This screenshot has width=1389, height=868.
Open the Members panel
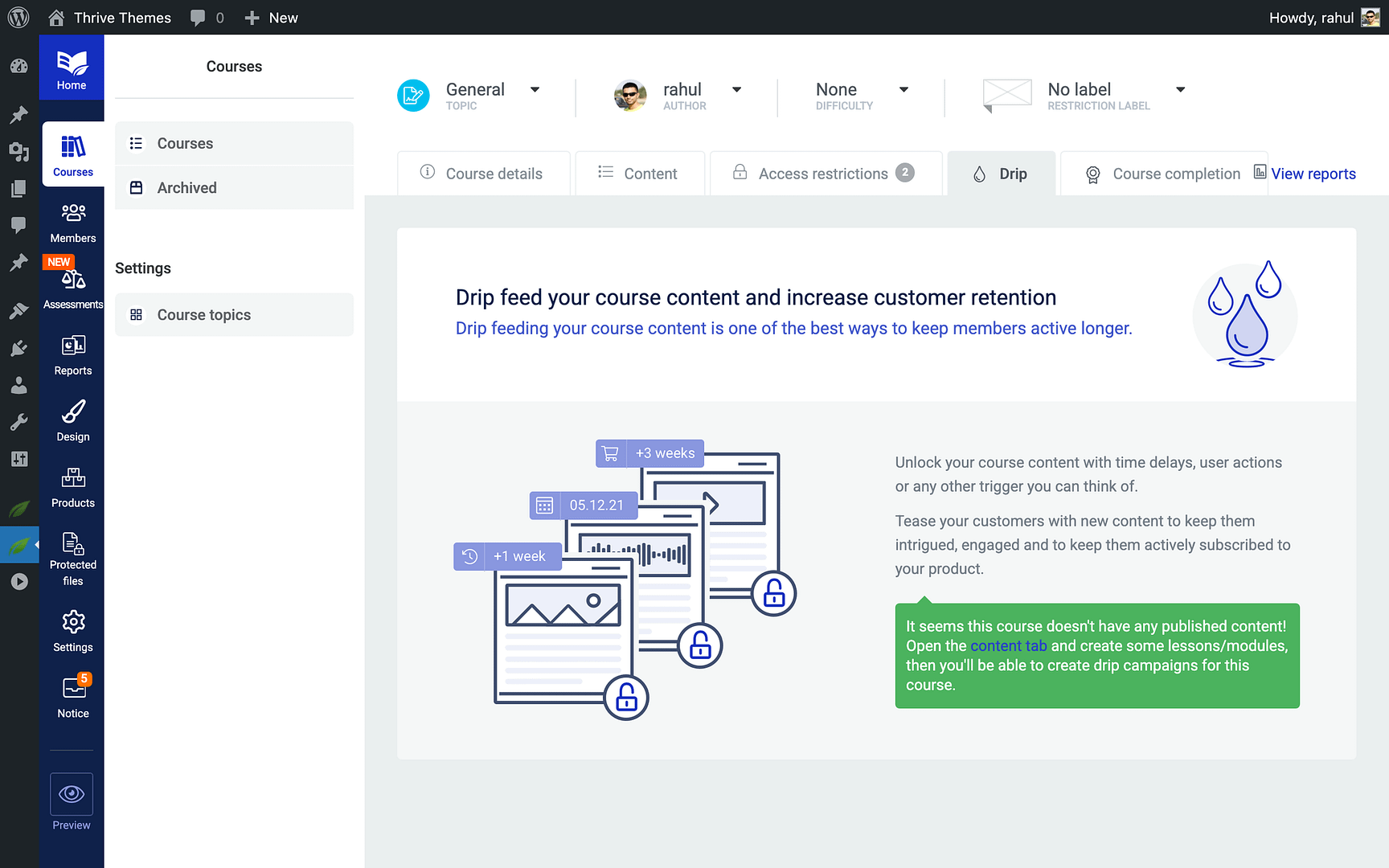pos(72,221)
